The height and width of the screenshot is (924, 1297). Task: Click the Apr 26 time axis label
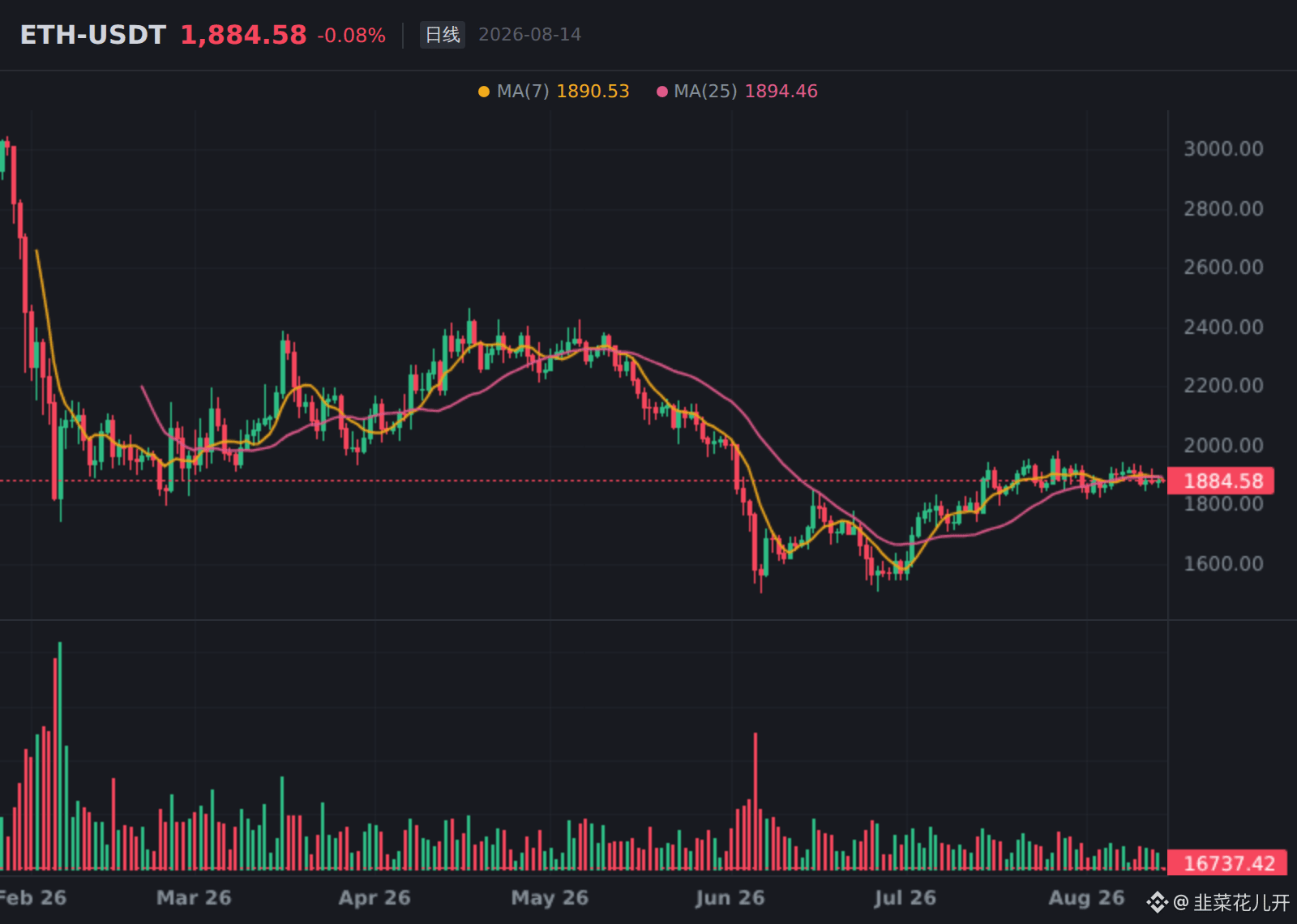point(375,898)
